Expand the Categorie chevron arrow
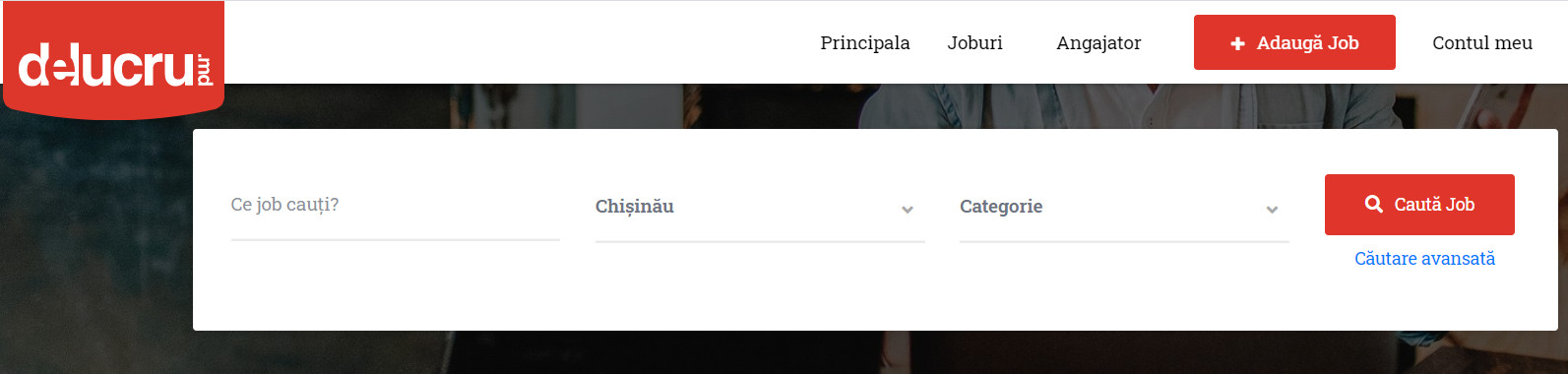 1272,210
